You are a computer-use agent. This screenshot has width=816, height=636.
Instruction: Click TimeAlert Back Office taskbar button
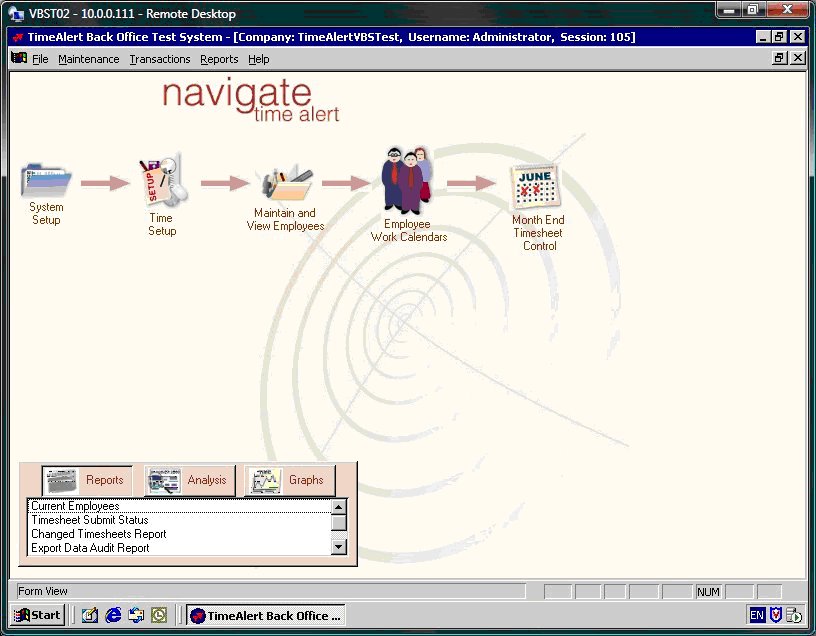pos(265,616)
